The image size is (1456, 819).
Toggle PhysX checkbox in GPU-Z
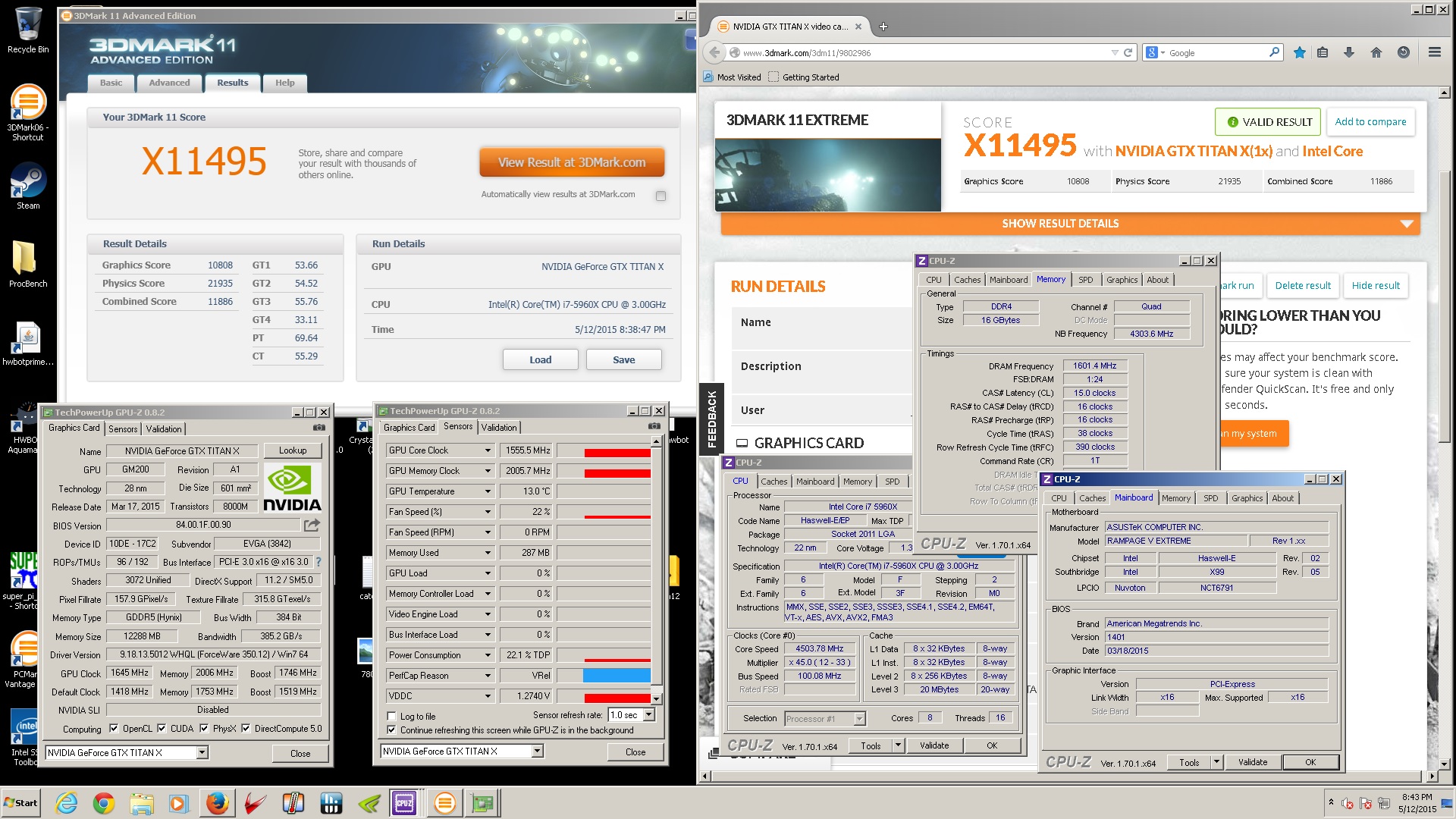point(204,729)
